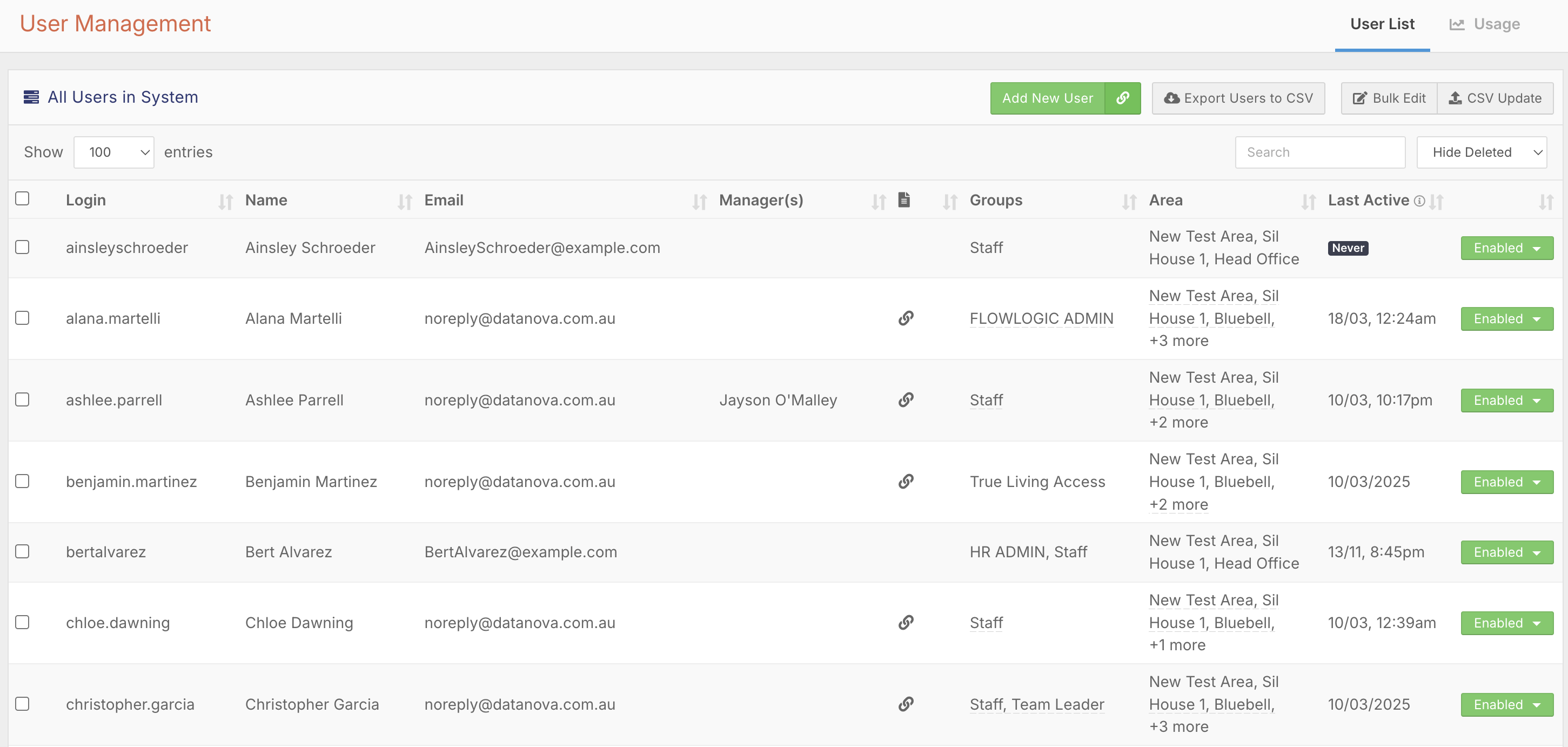Tick the checkbox for ashlee.parrell
This screenshot has width=1568, height=747.
tap(23, 399)
